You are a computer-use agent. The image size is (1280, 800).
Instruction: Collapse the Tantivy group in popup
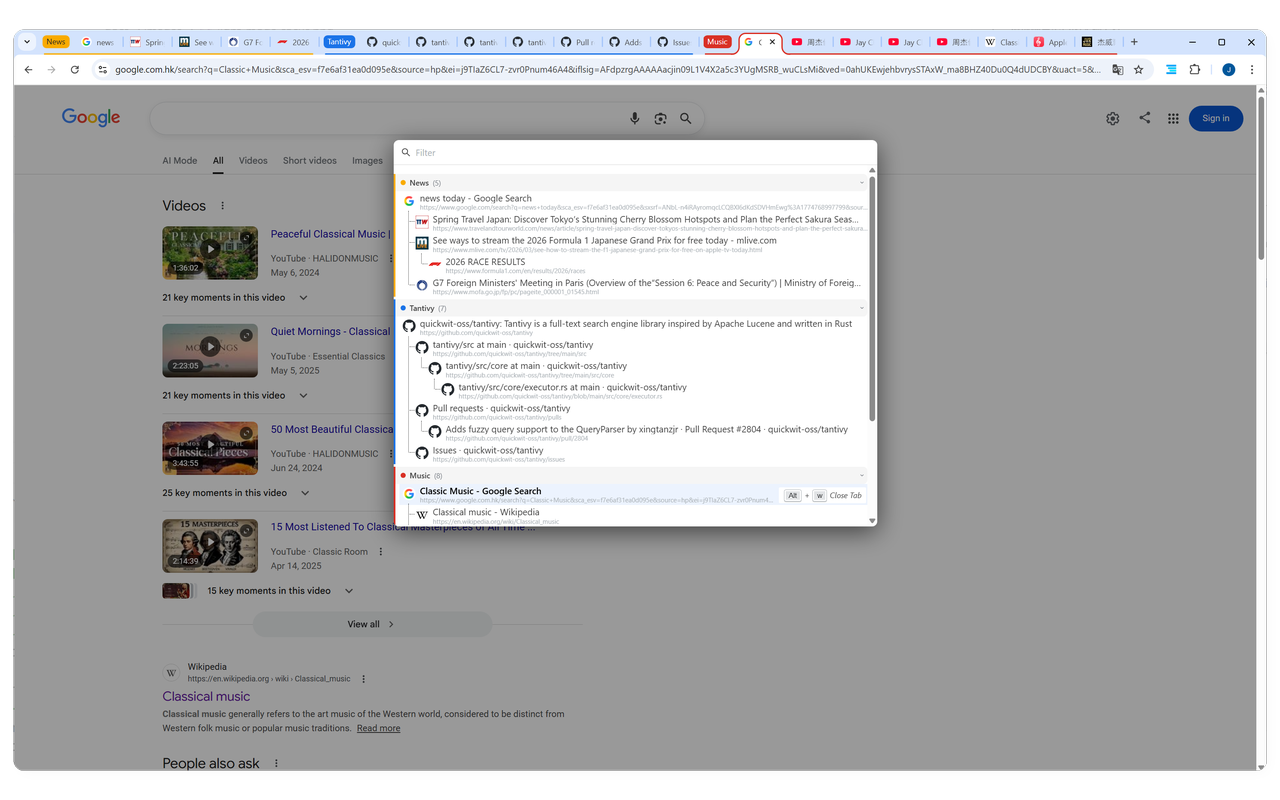click(x=862, y=308)
